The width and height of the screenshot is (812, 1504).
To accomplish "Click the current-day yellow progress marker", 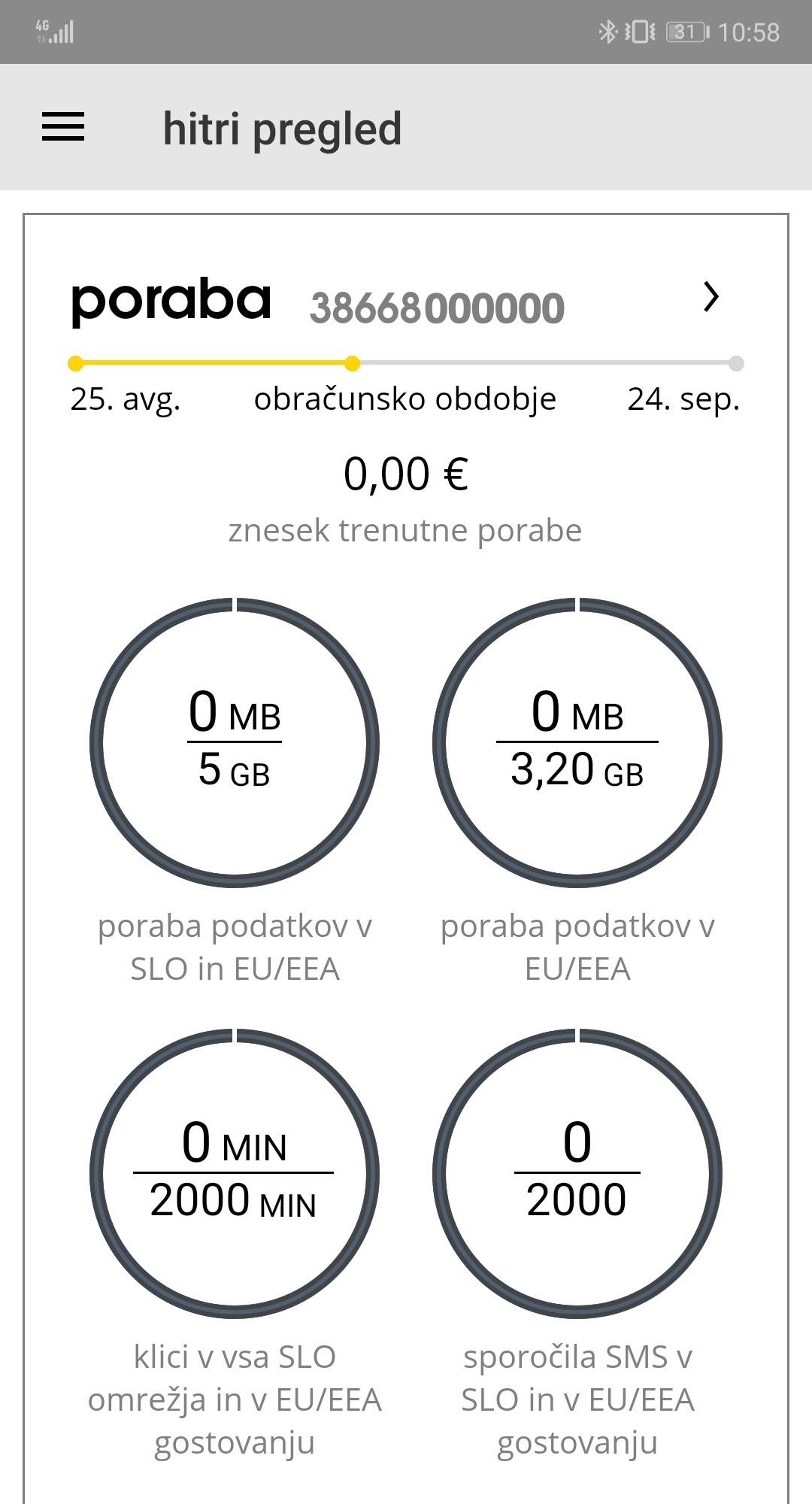I will point(352,364).
